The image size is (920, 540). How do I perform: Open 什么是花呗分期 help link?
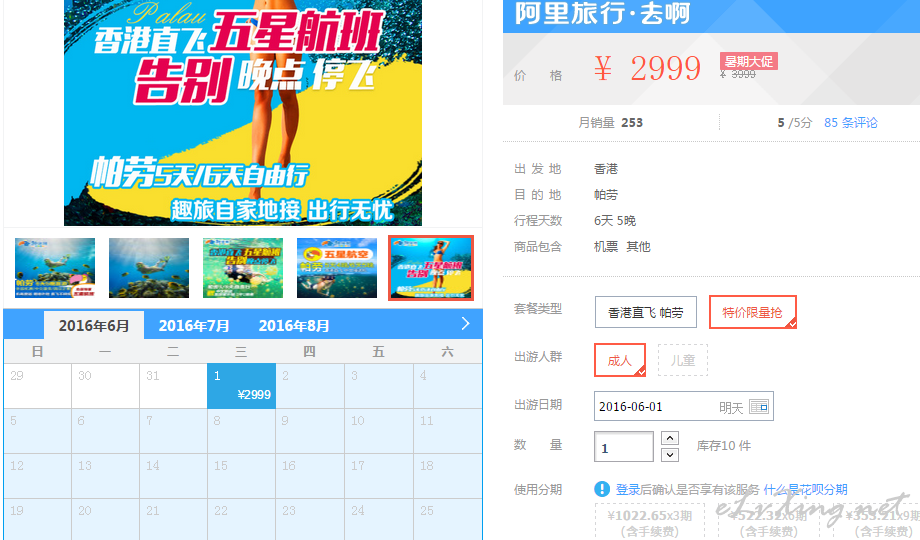(x=806, y=490)
